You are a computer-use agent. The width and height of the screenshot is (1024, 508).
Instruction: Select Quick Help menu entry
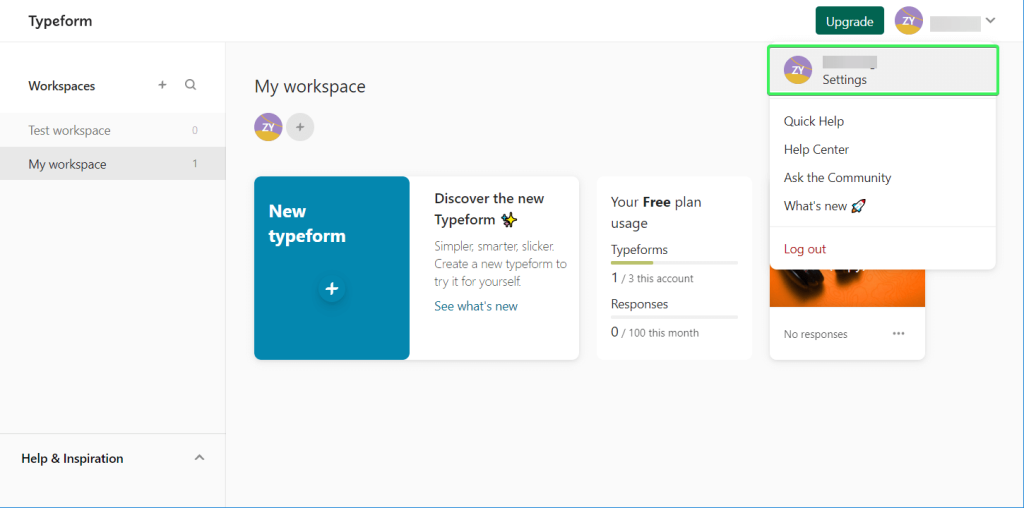(814, 121)
